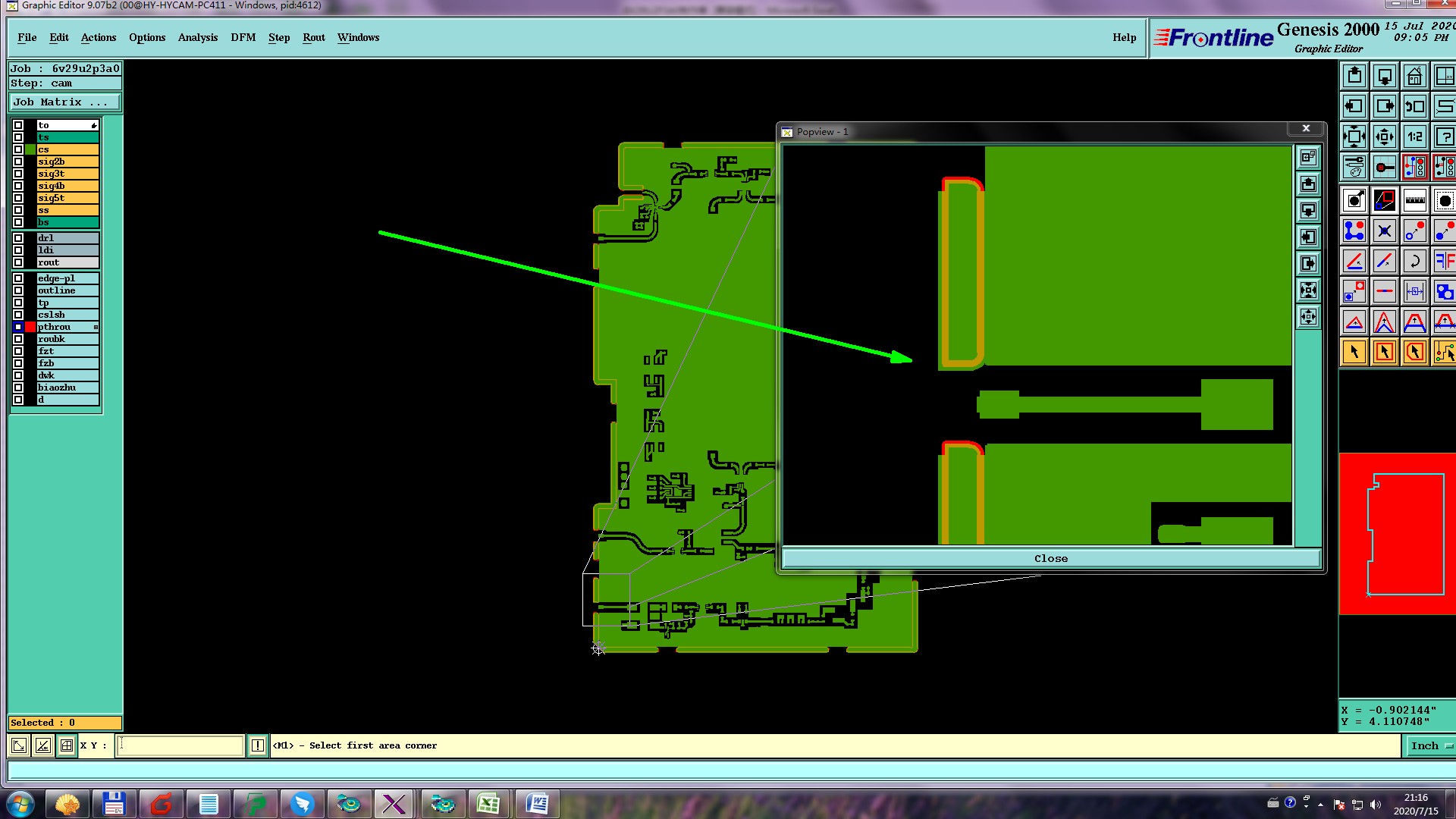Click the rotate feature tool icon
This screenshot has width=1456, height=819.
[x=1414, y=262]
